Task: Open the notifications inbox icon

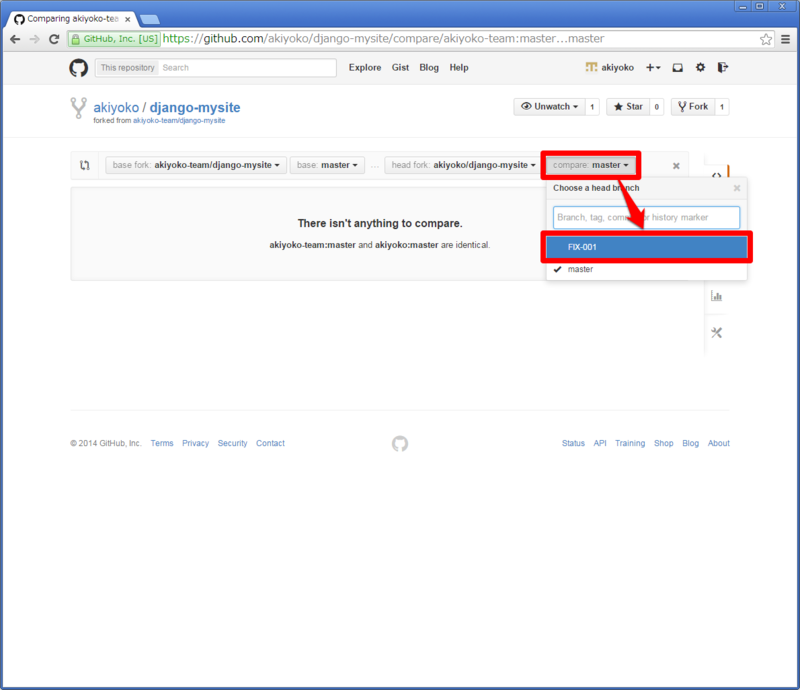Action: point(678,67)
